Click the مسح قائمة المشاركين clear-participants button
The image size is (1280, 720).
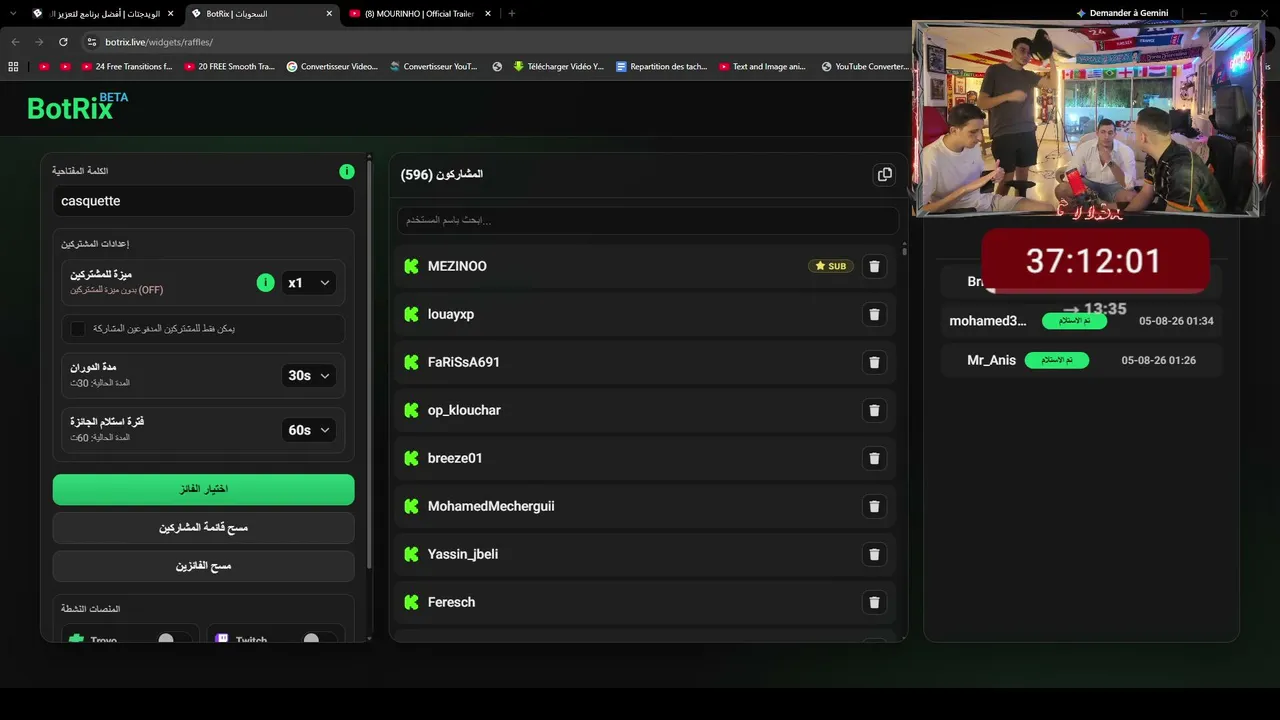pyautogui.click(x=204, y=527)
